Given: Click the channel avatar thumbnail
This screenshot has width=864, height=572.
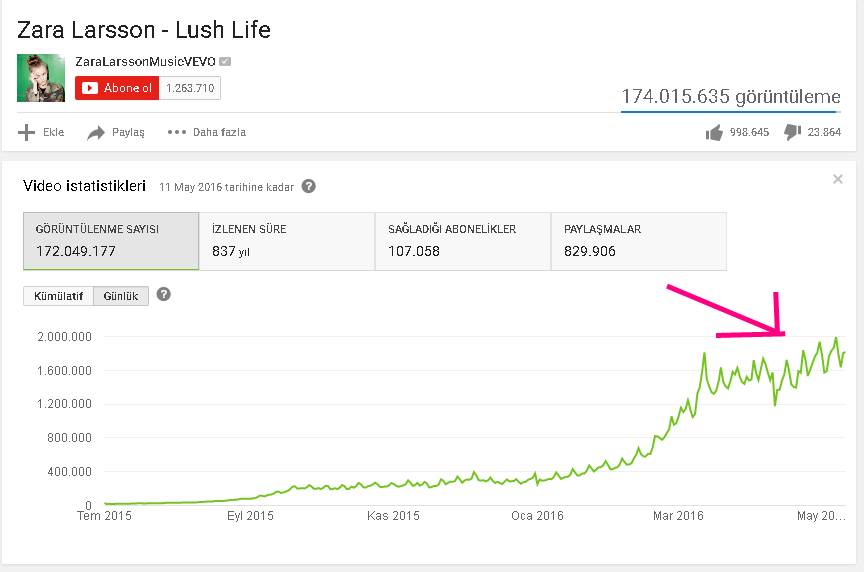Looking at the screenshot, I should (x=41, y=78).
